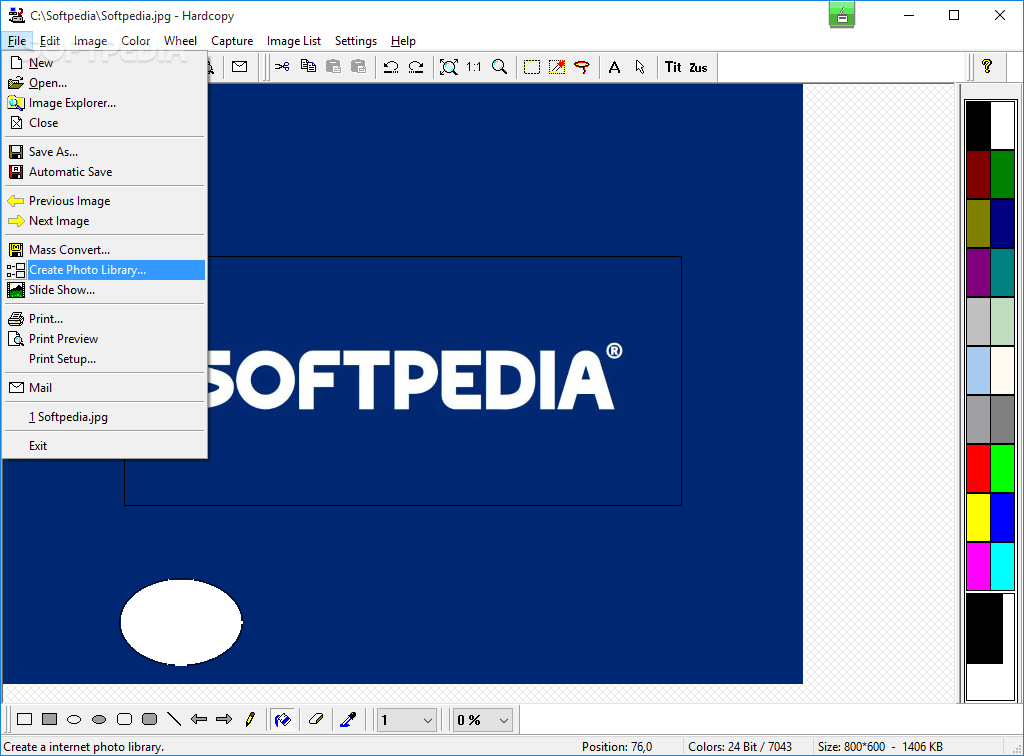Choose Create Photo Library... menu entry
Image resolution: width=1024 pixels, height=756 pixels.
tap(105, 270)
